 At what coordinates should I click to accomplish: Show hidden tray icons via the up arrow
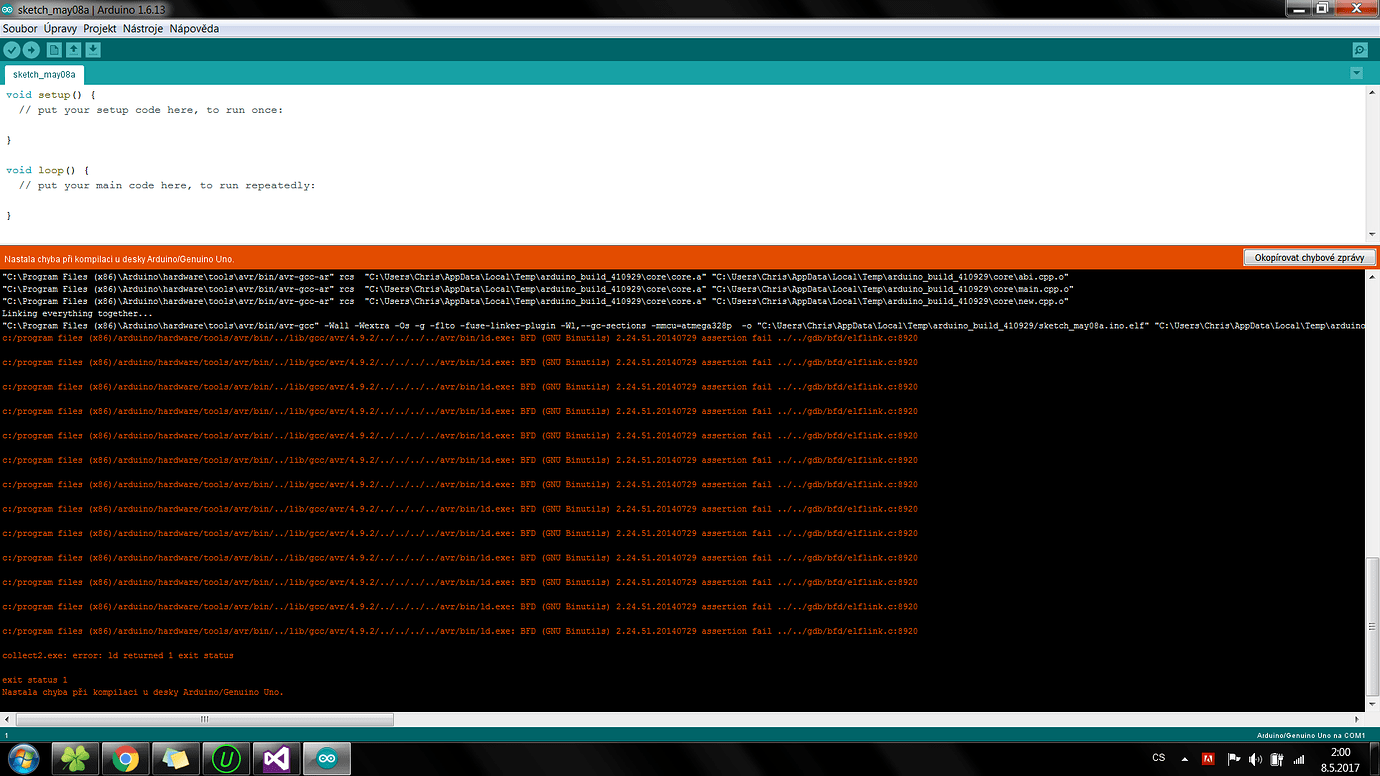1185,759
